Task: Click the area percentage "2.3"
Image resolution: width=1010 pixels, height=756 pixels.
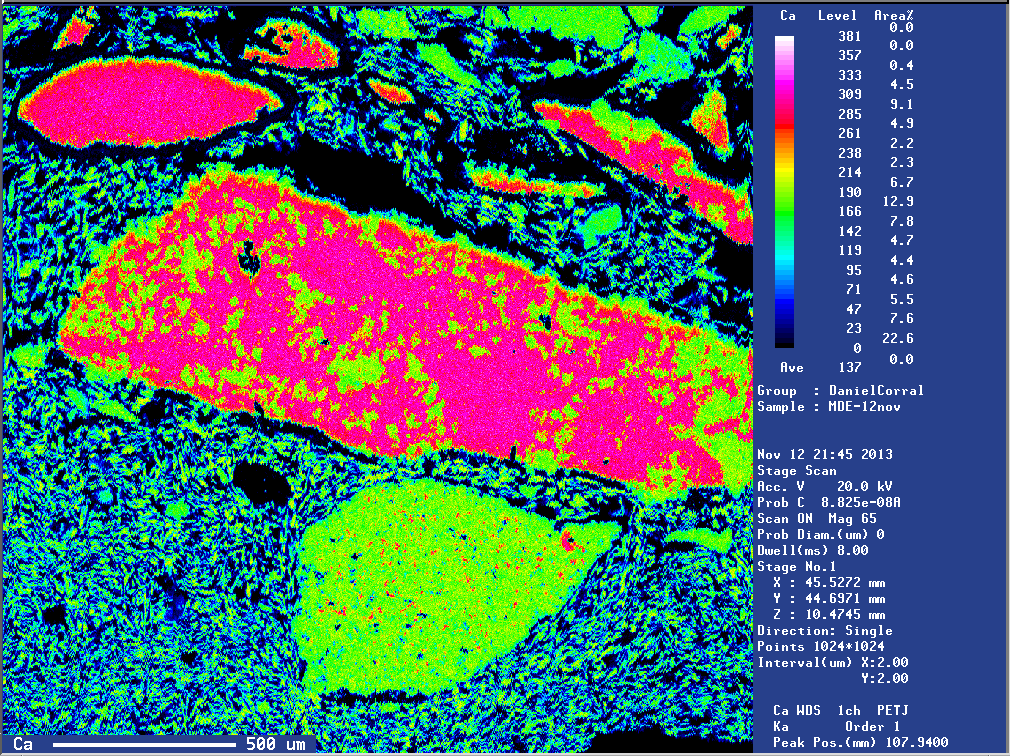Action: coord(901,162)
